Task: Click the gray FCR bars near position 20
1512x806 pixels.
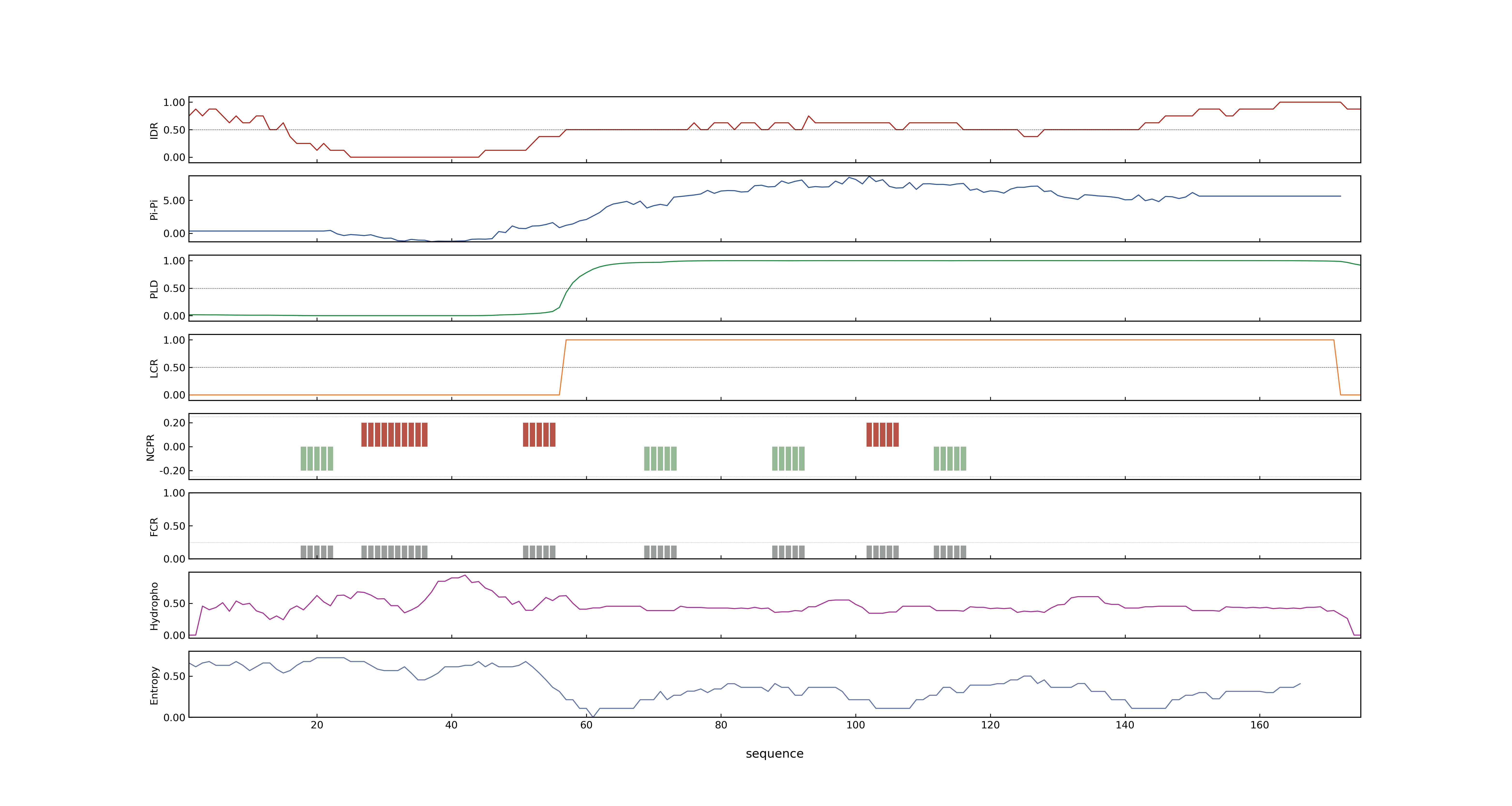Action: [317, 552]
